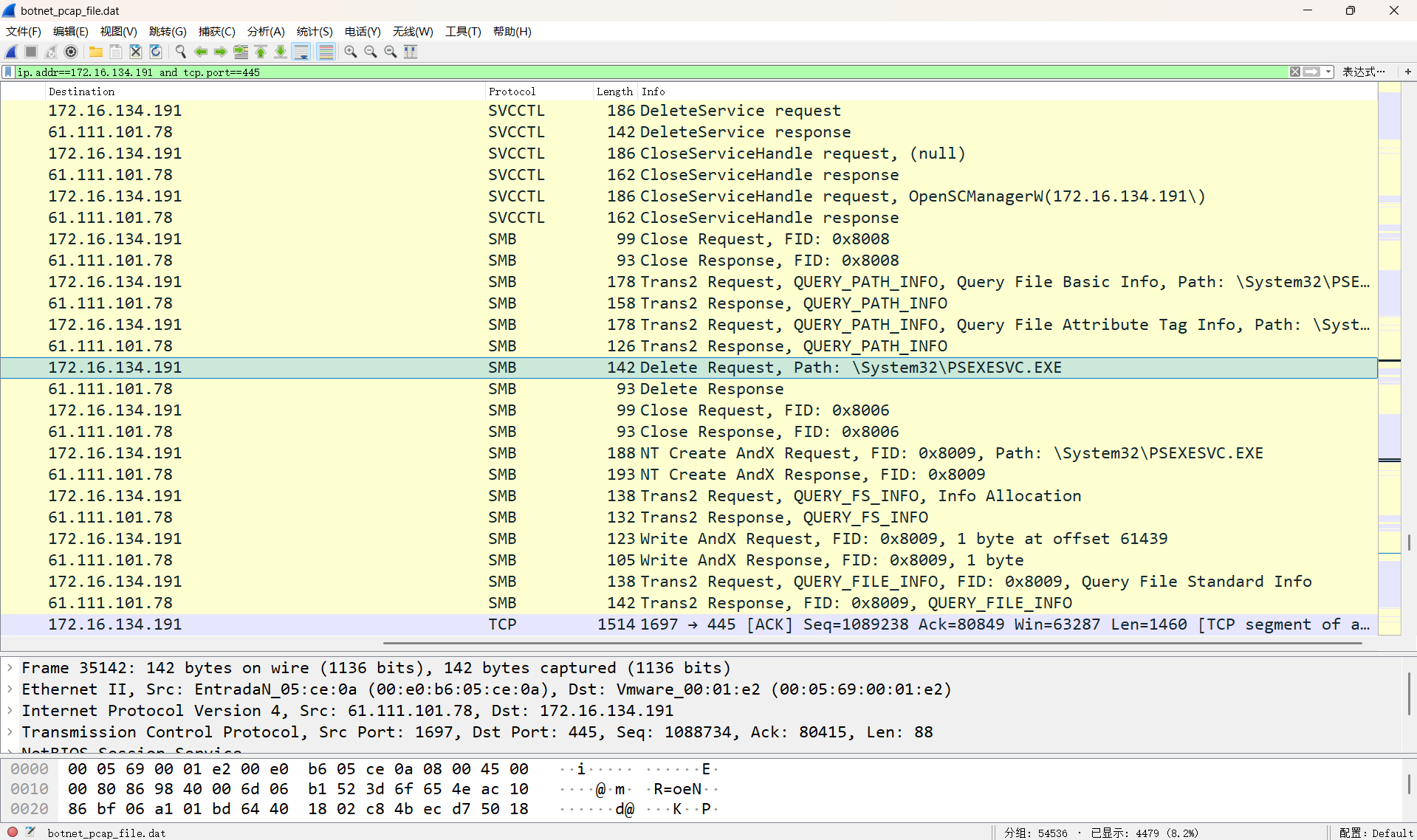Select the TCP 1697 → 445 ACK row
The image size is (1417, 840).
pos(689,624)
